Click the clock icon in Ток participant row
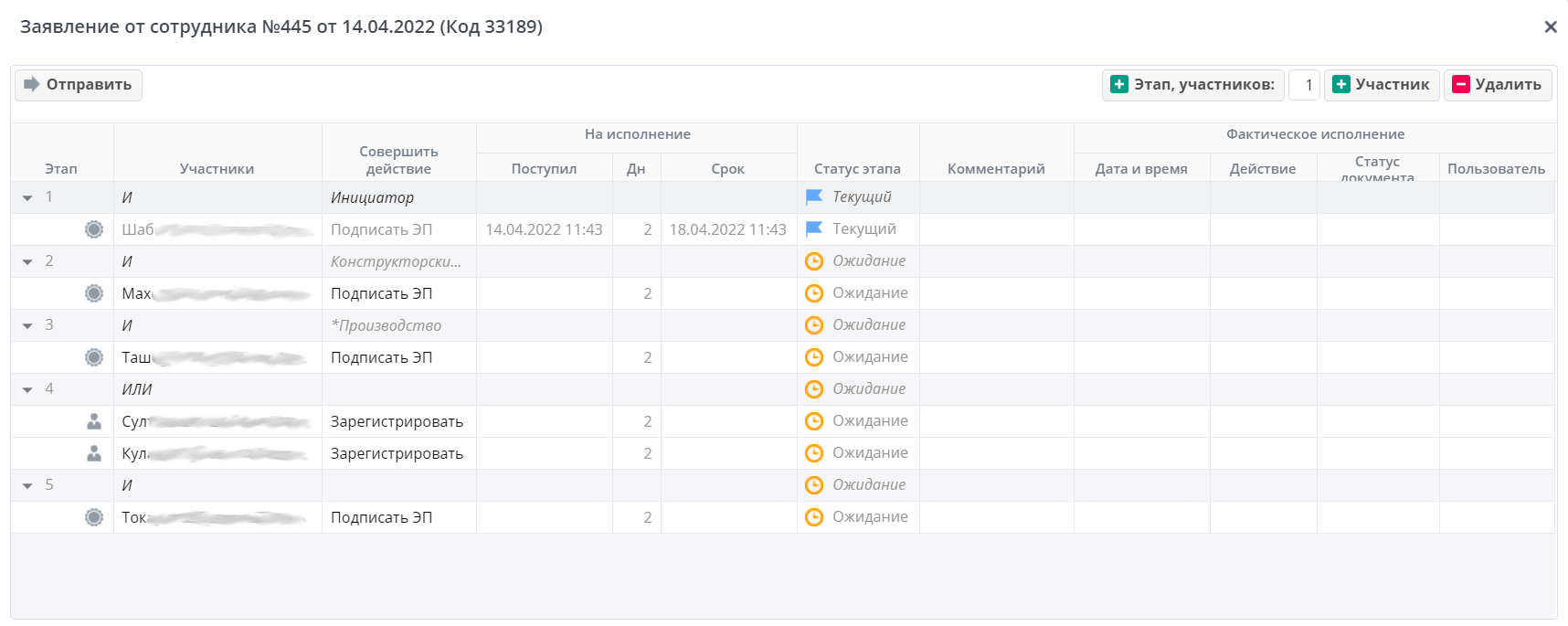Image resolution: width=1568 pixels, height=626 pixels. (814, 517)
